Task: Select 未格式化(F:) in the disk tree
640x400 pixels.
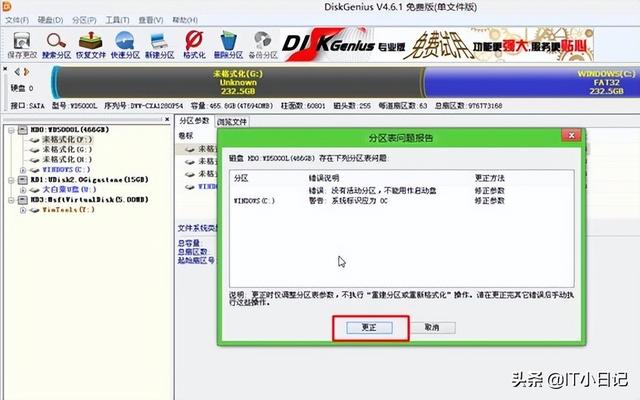Action: [x=68, y=140]
